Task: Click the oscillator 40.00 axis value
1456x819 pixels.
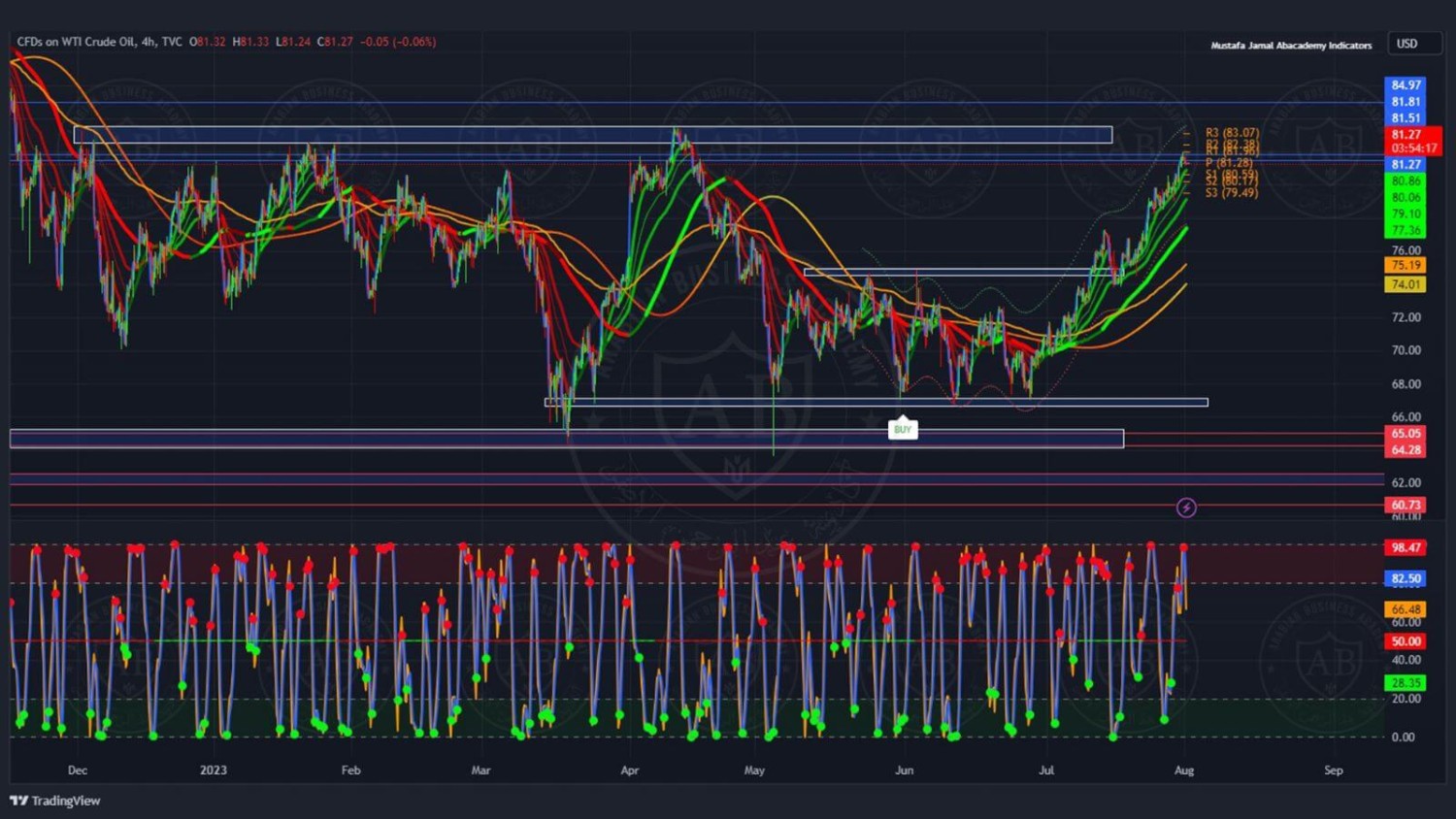Action: [1406, 660]
